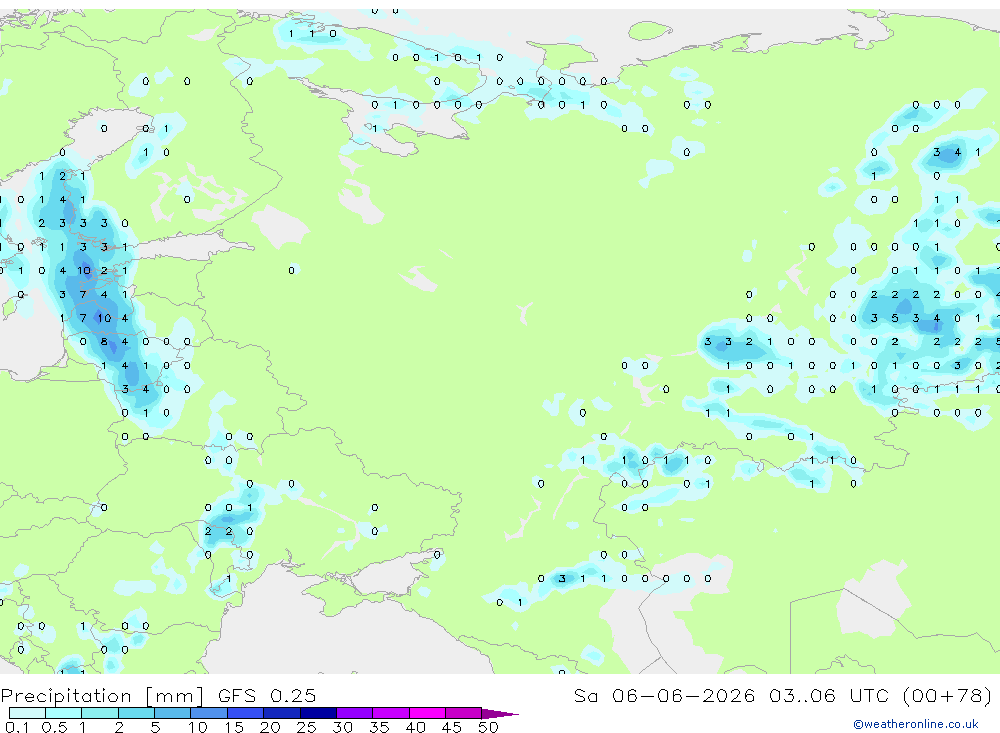Click the 'Precipitation [mm]' title text

coord(102,696)
